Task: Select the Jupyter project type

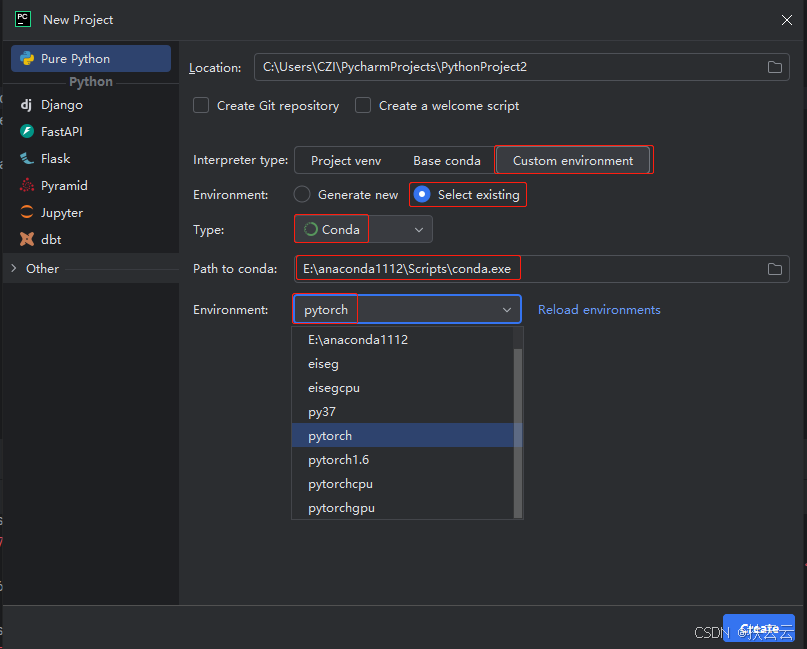Action: (91, 212)
